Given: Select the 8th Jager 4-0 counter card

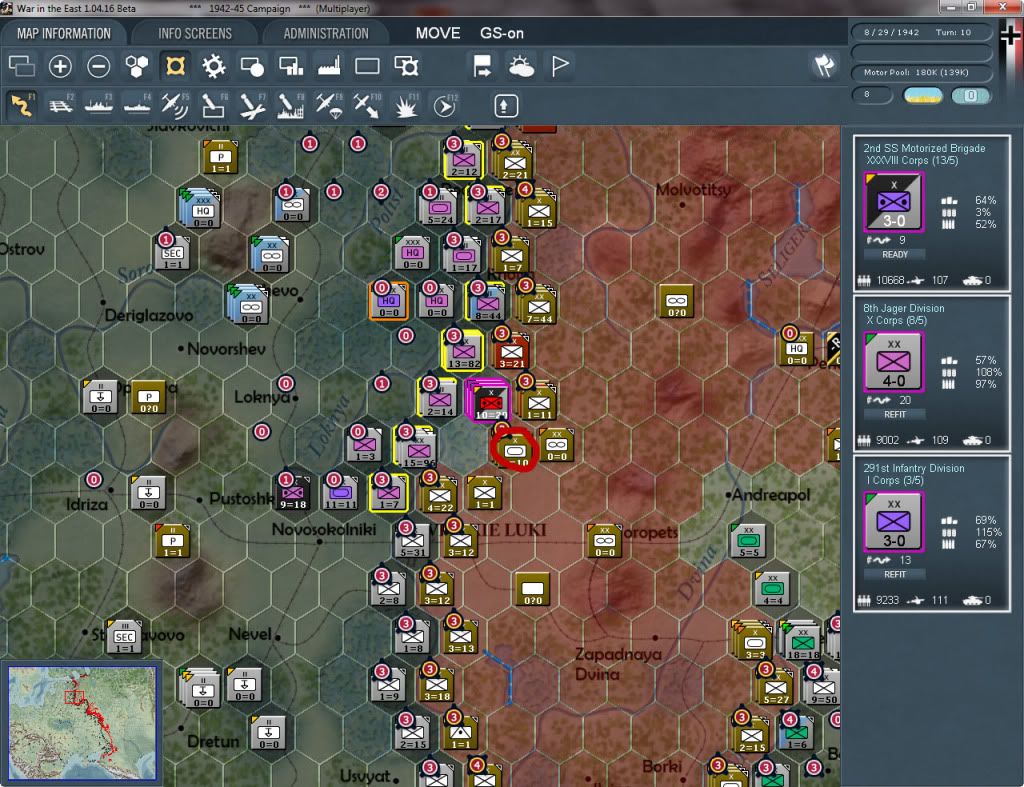Looking at the screenshot, I should tap(893, 362).
